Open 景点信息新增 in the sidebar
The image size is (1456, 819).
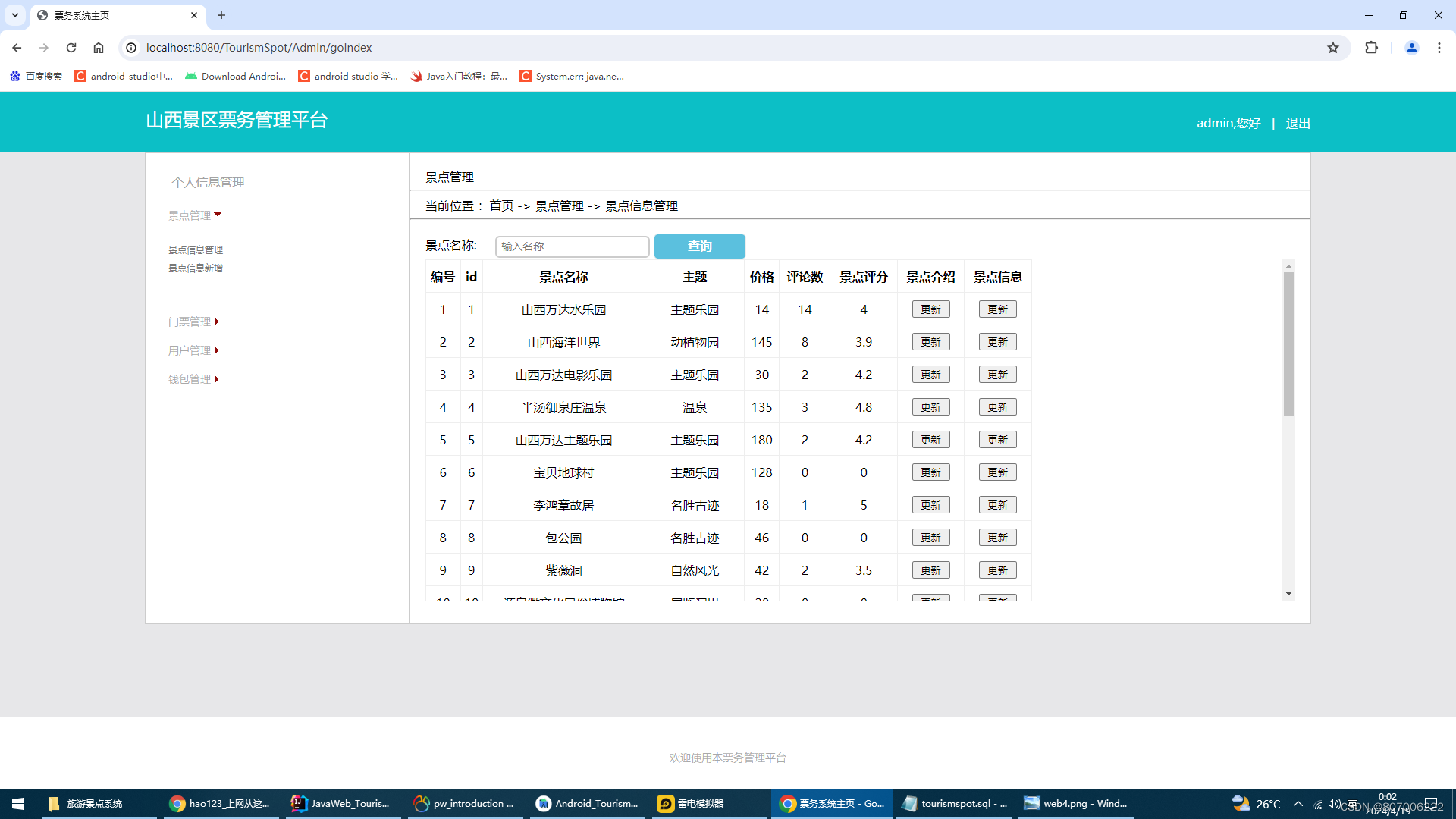click(x=196, y=268)
